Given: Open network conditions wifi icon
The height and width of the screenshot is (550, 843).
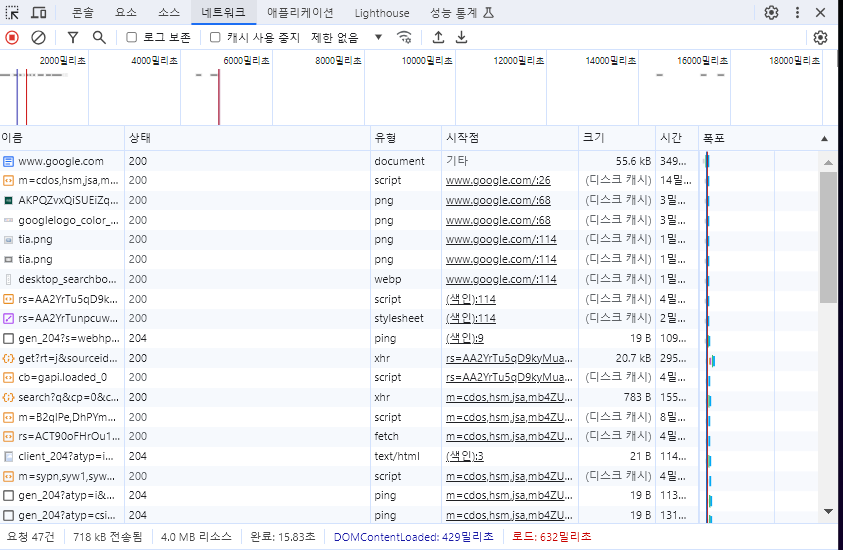Looking at the screenshot, I should click(404, 37).
